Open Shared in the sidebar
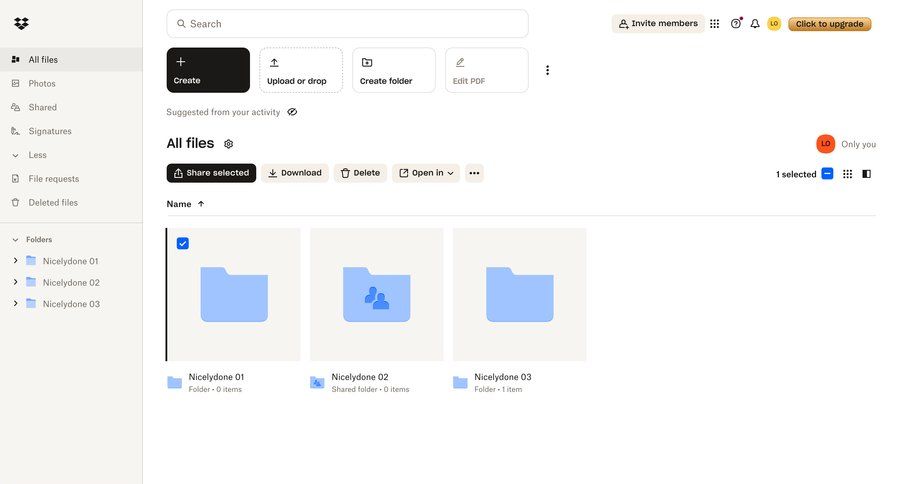This screenshot has width=900, height=484. pos(71,107)
